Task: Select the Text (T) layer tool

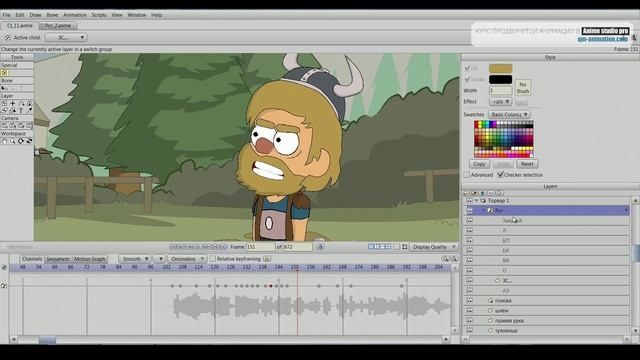Action: pos(21,111)
